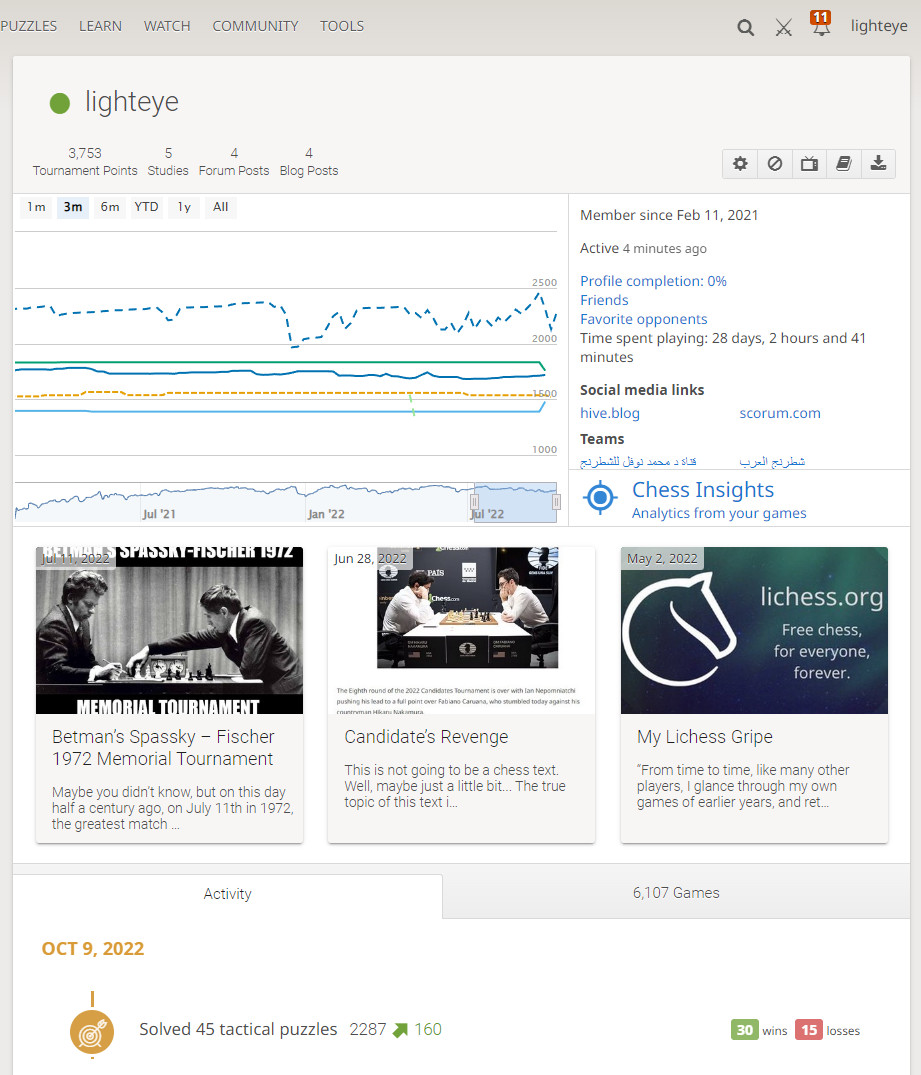Set rating chart range to 1y

184,207
